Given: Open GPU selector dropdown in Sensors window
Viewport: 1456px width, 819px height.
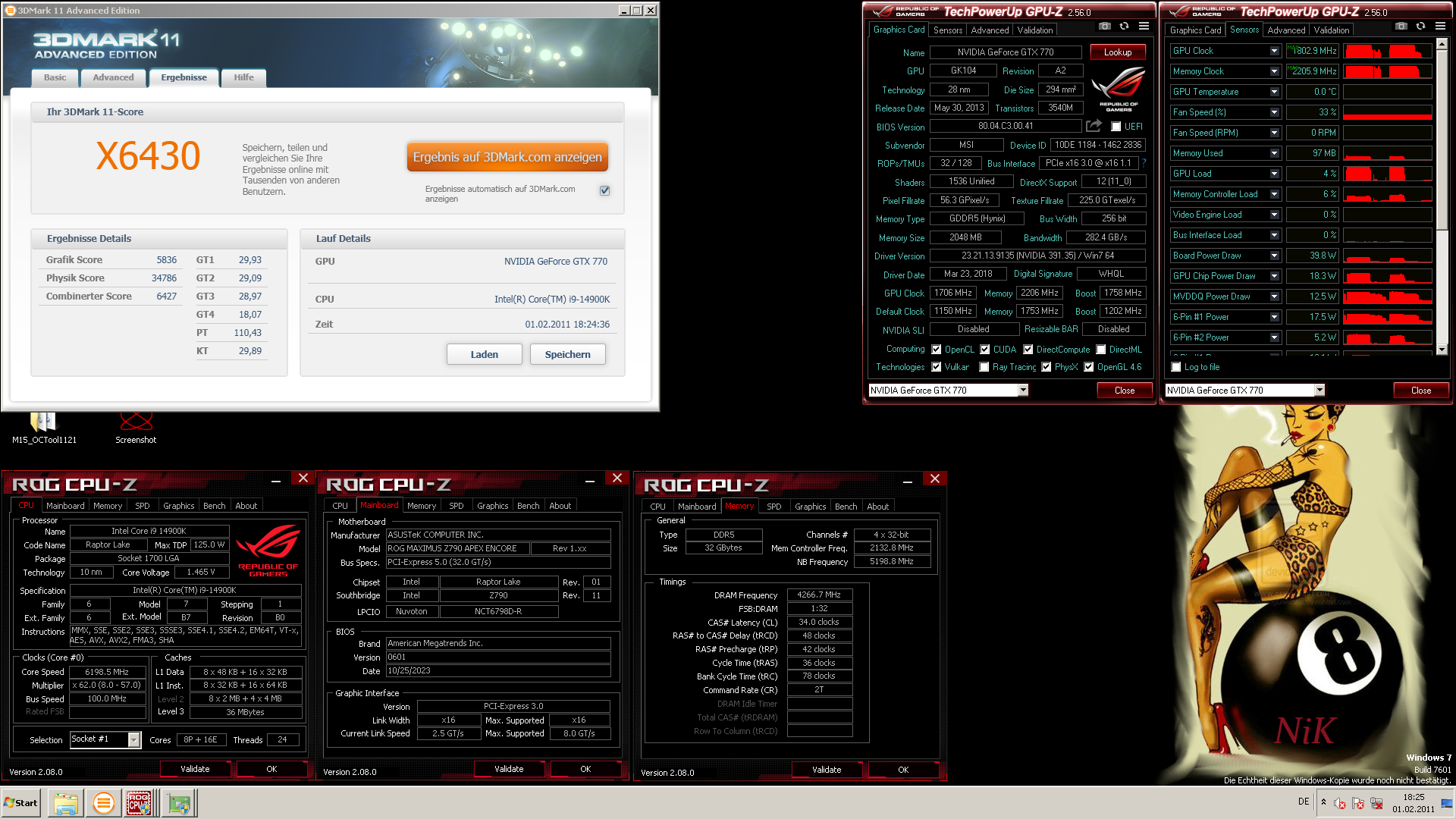Looking at the screenshot, I should (x=1319, y=391).
